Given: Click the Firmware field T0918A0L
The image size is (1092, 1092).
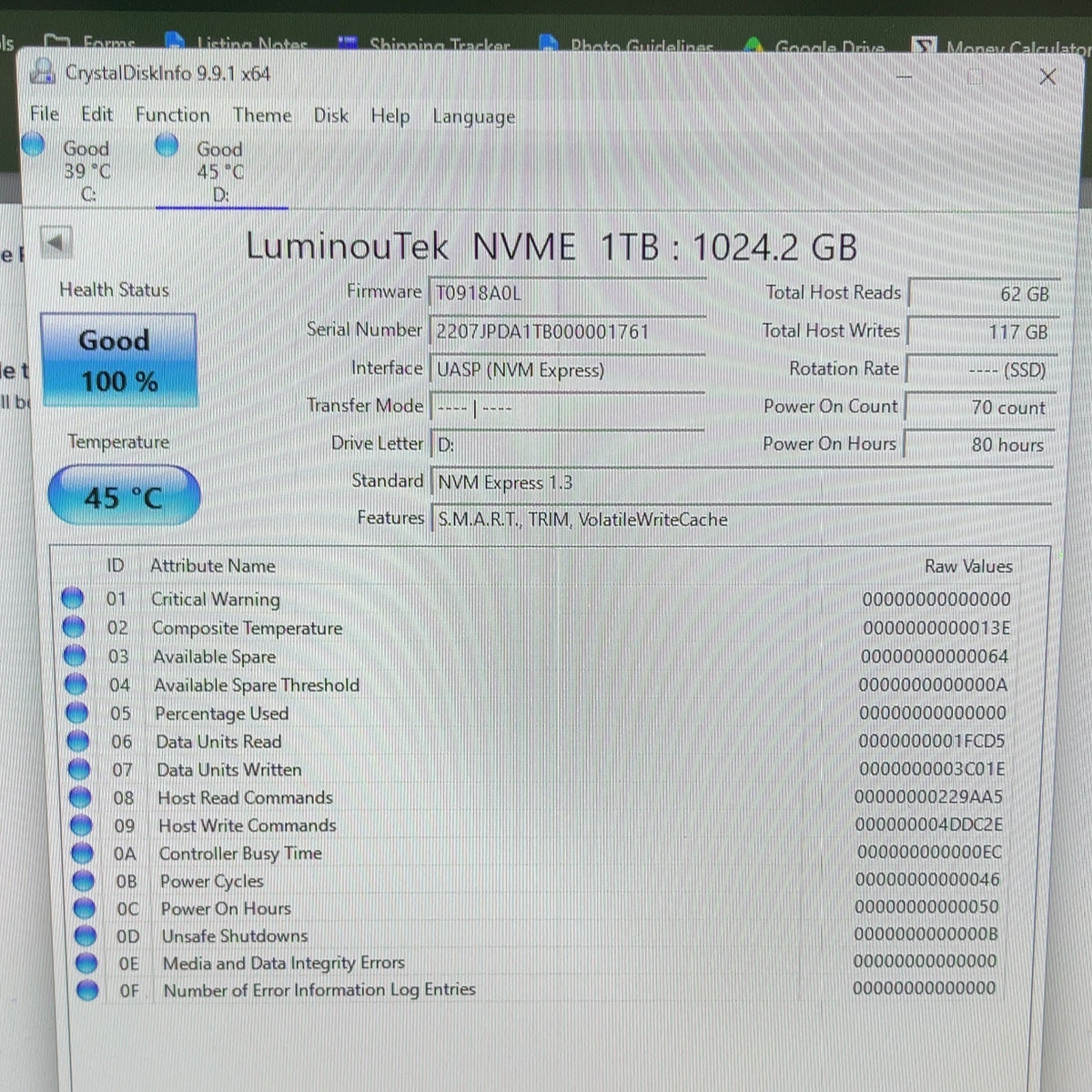Looking at the screenshot, I should coord(567,293).
